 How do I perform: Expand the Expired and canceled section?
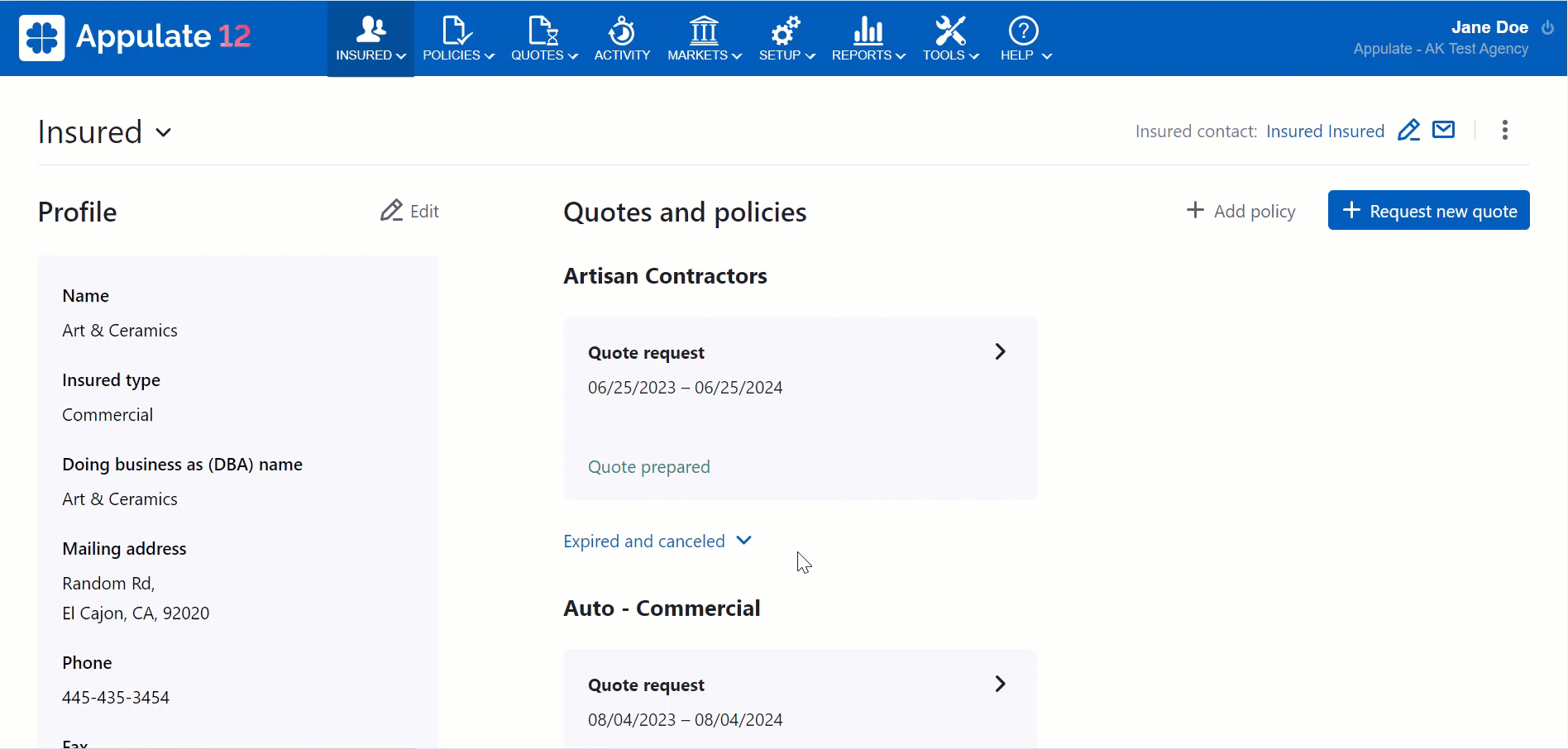point(658,541)
